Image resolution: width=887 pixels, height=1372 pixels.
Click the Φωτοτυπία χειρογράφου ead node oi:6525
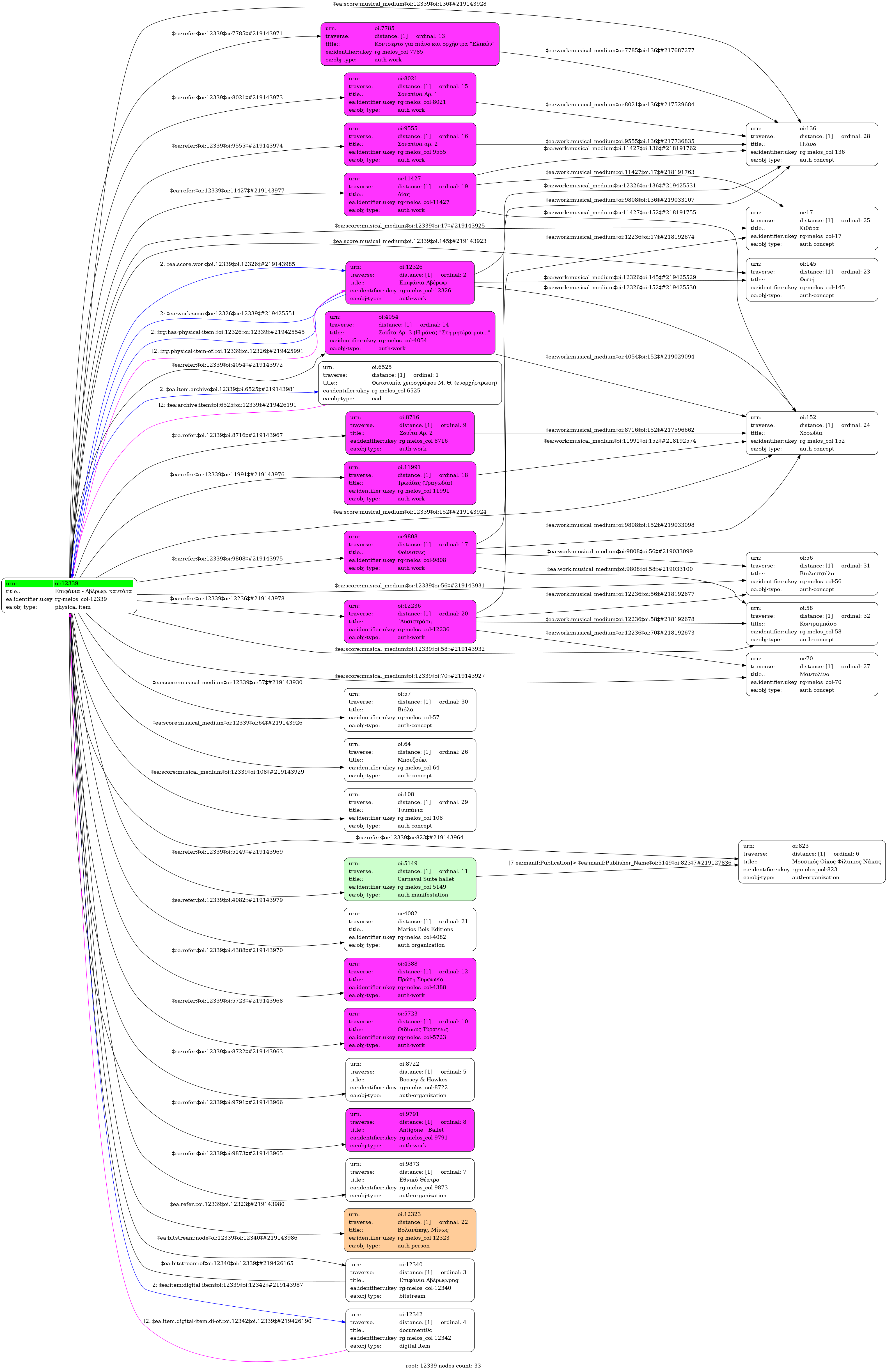[x=409, y=383]
